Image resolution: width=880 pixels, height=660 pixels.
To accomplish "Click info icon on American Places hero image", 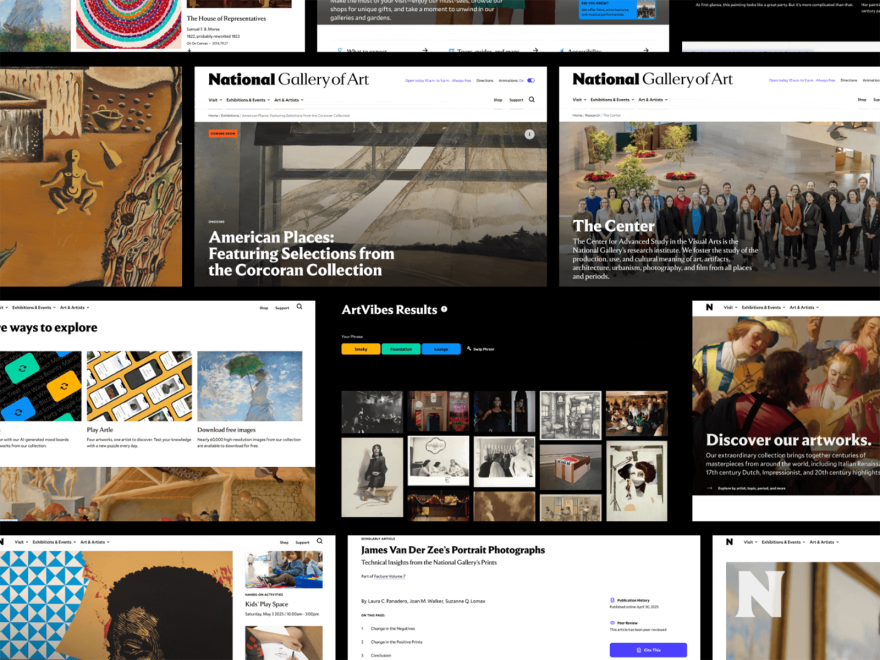I will [x=529, y=134].
